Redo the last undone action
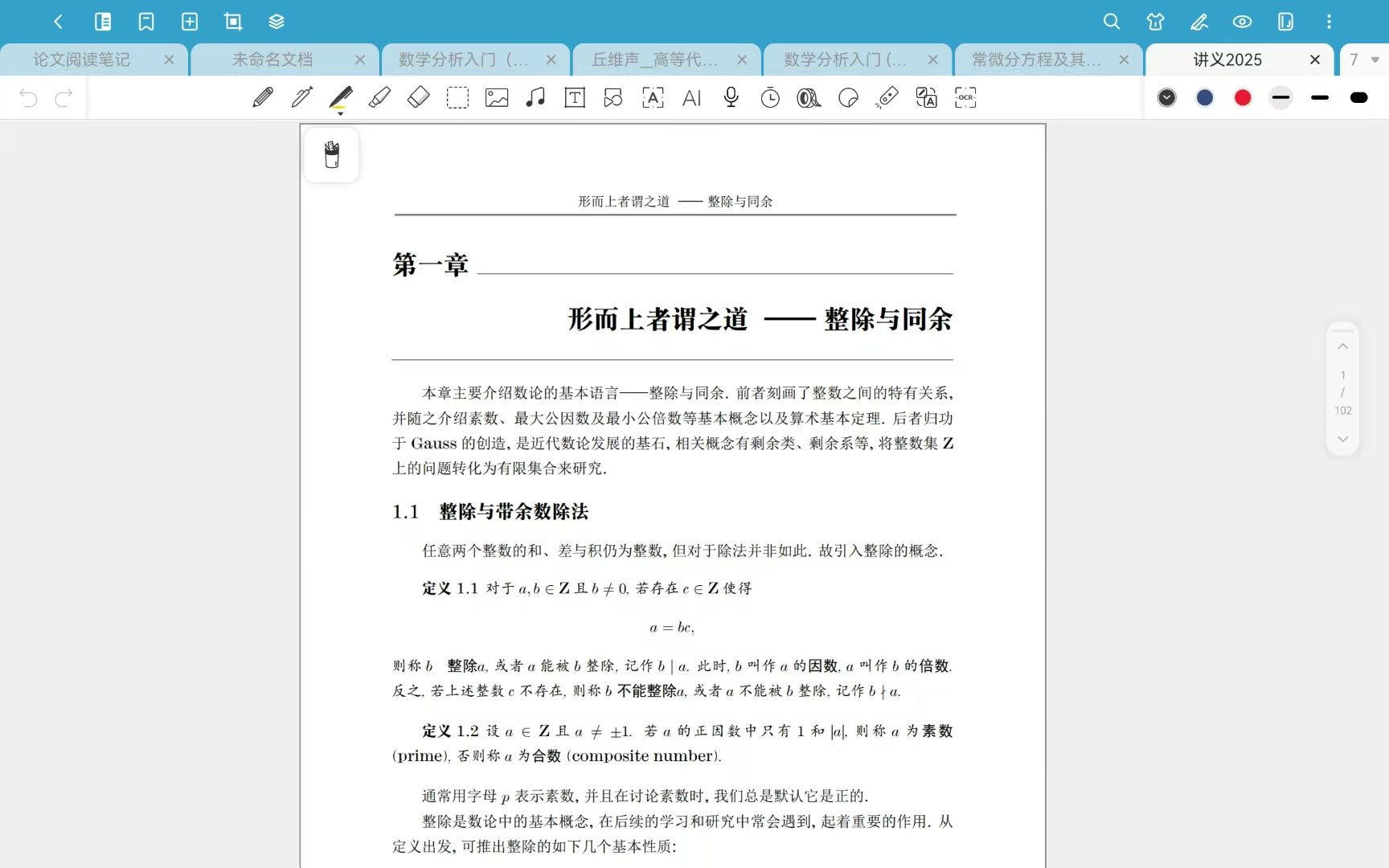Screen dimensions: 1389x868 coord(64,98)
